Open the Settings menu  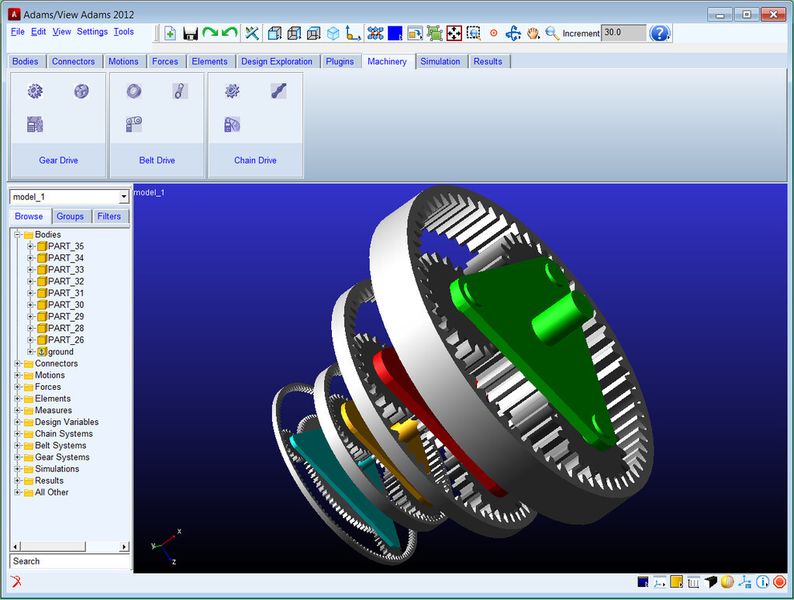click(92, 31)
